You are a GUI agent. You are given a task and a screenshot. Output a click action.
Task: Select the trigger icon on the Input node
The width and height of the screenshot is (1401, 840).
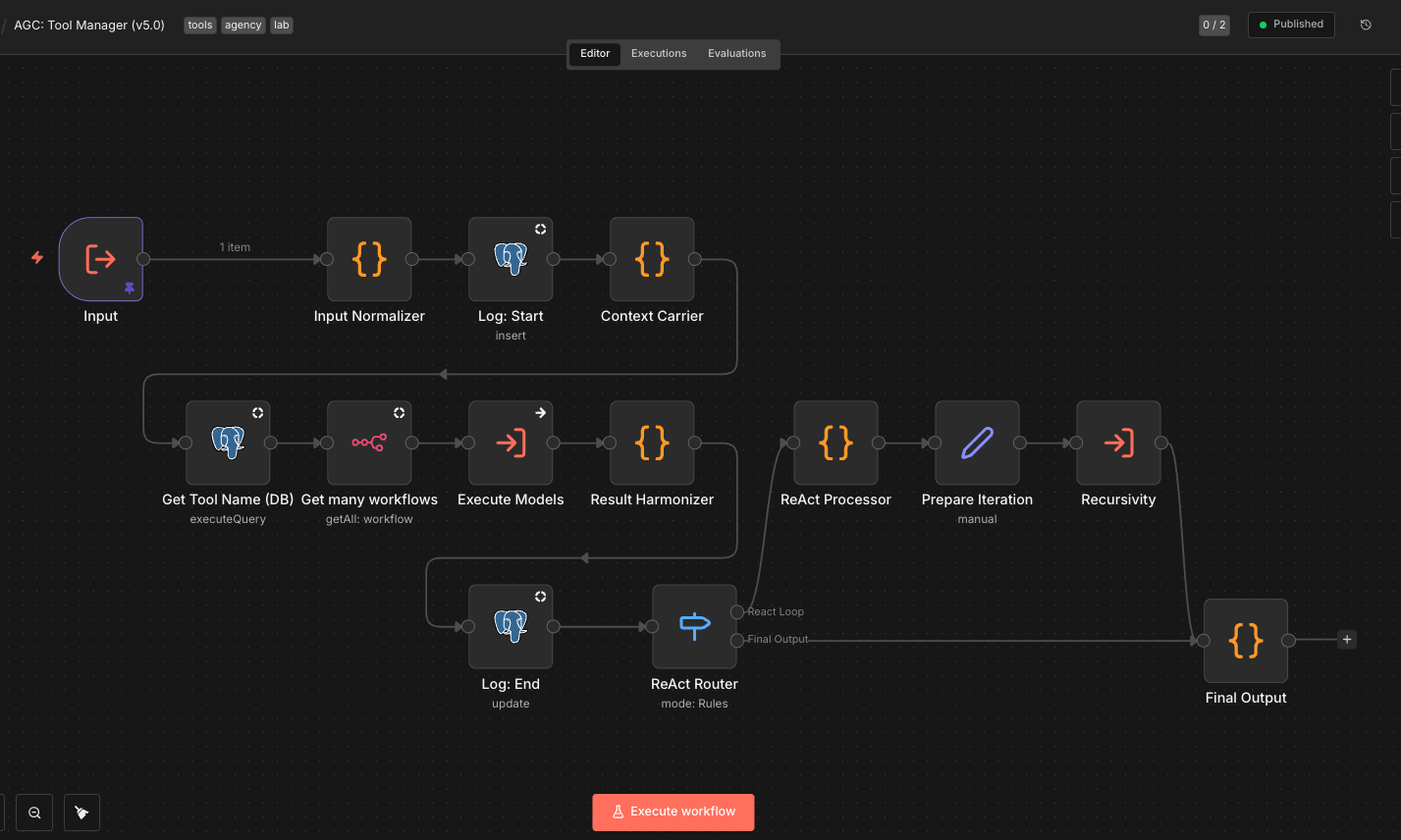click(100, 258)
